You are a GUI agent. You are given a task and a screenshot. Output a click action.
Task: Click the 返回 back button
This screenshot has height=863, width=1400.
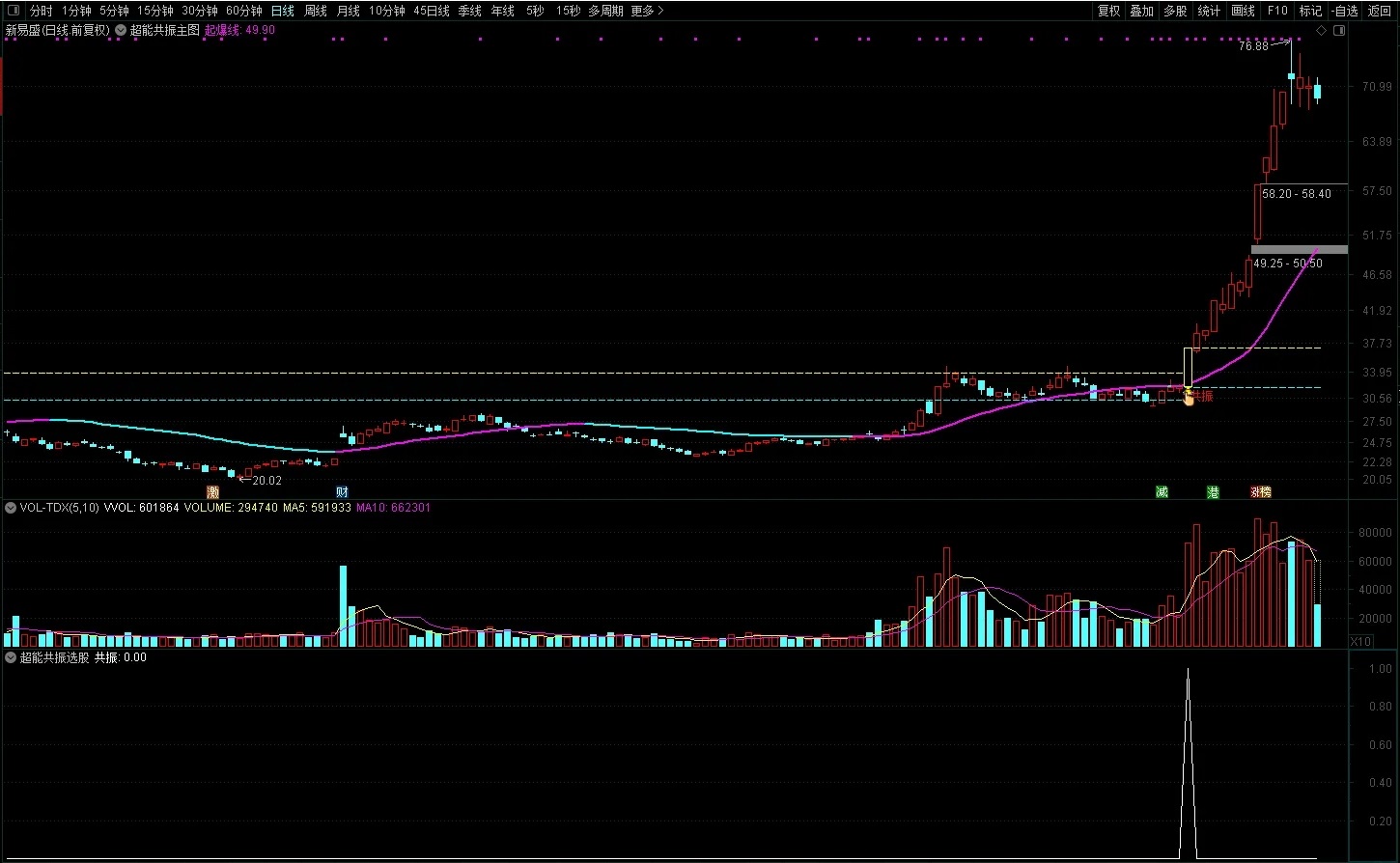point(1380,11)
